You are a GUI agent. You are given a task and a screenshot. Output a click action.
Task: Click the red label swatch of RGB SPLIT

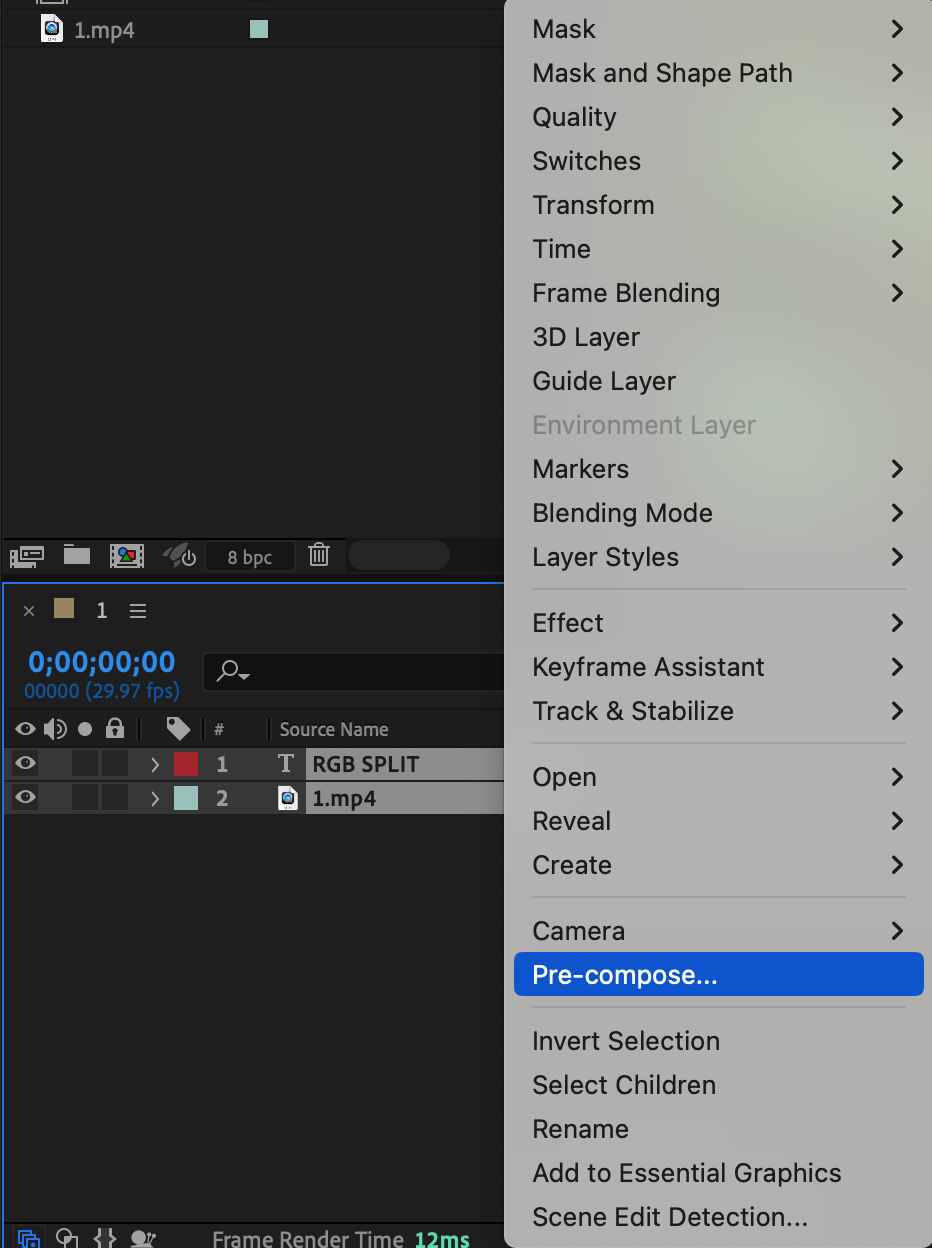coord(186,765)
